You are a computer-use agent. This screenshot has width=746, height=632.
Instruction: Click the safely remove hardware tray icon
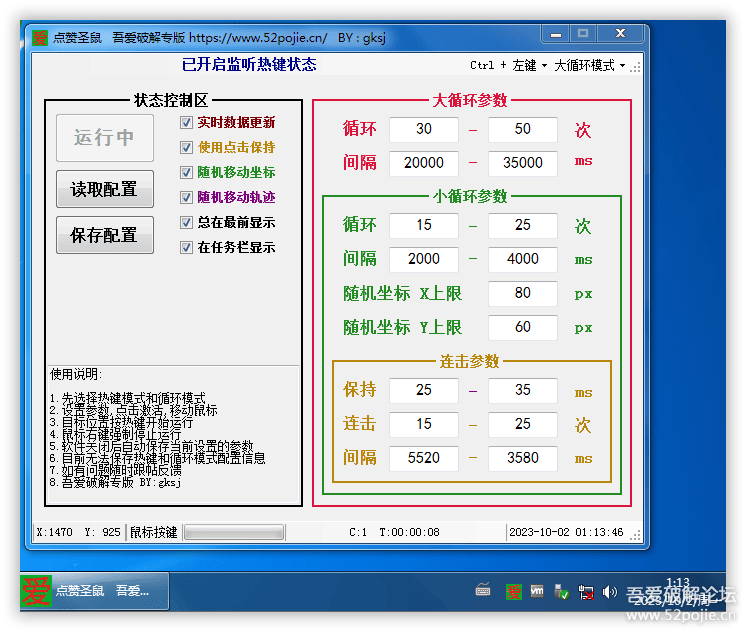(x=561, y=592)
